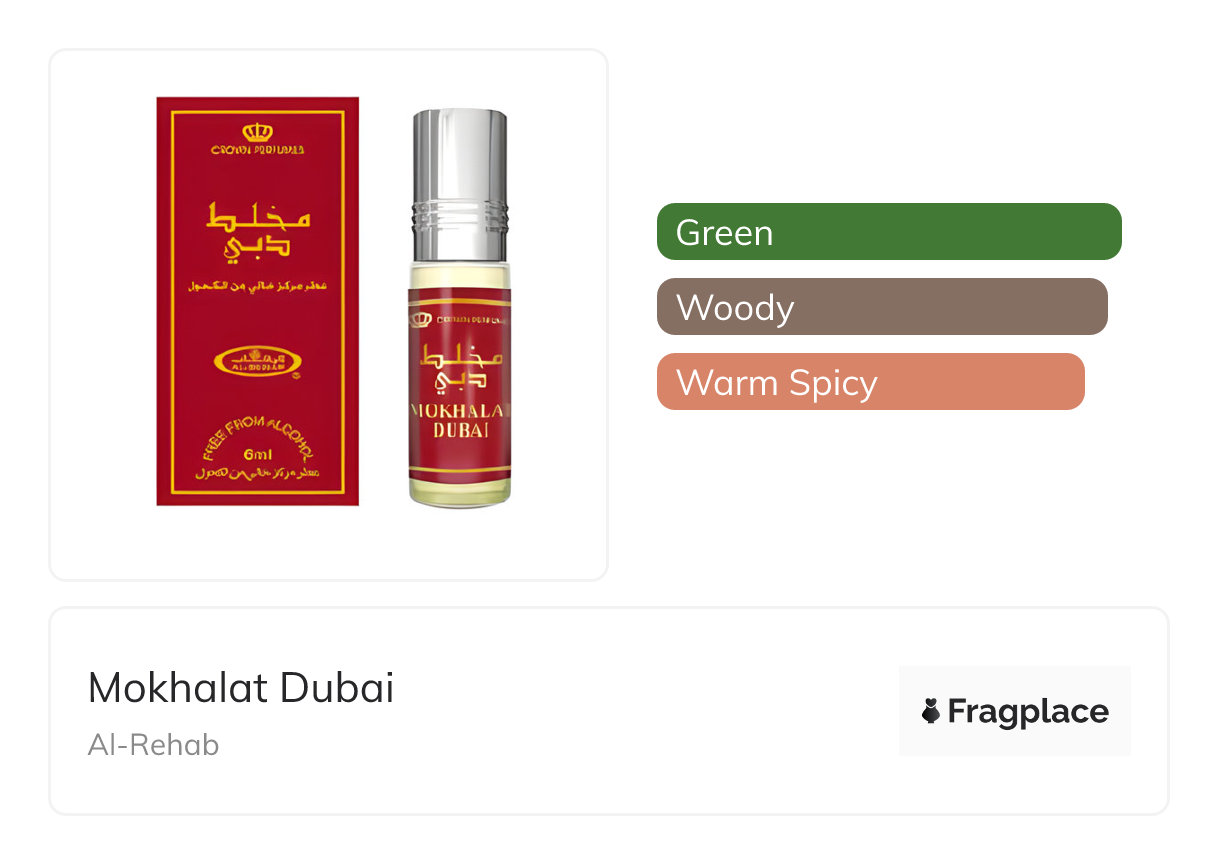The width and height of the screenshot is (1218, 864).
Task: Click the Arabic calligraphy on the bottle label
Action: point(455,369)
